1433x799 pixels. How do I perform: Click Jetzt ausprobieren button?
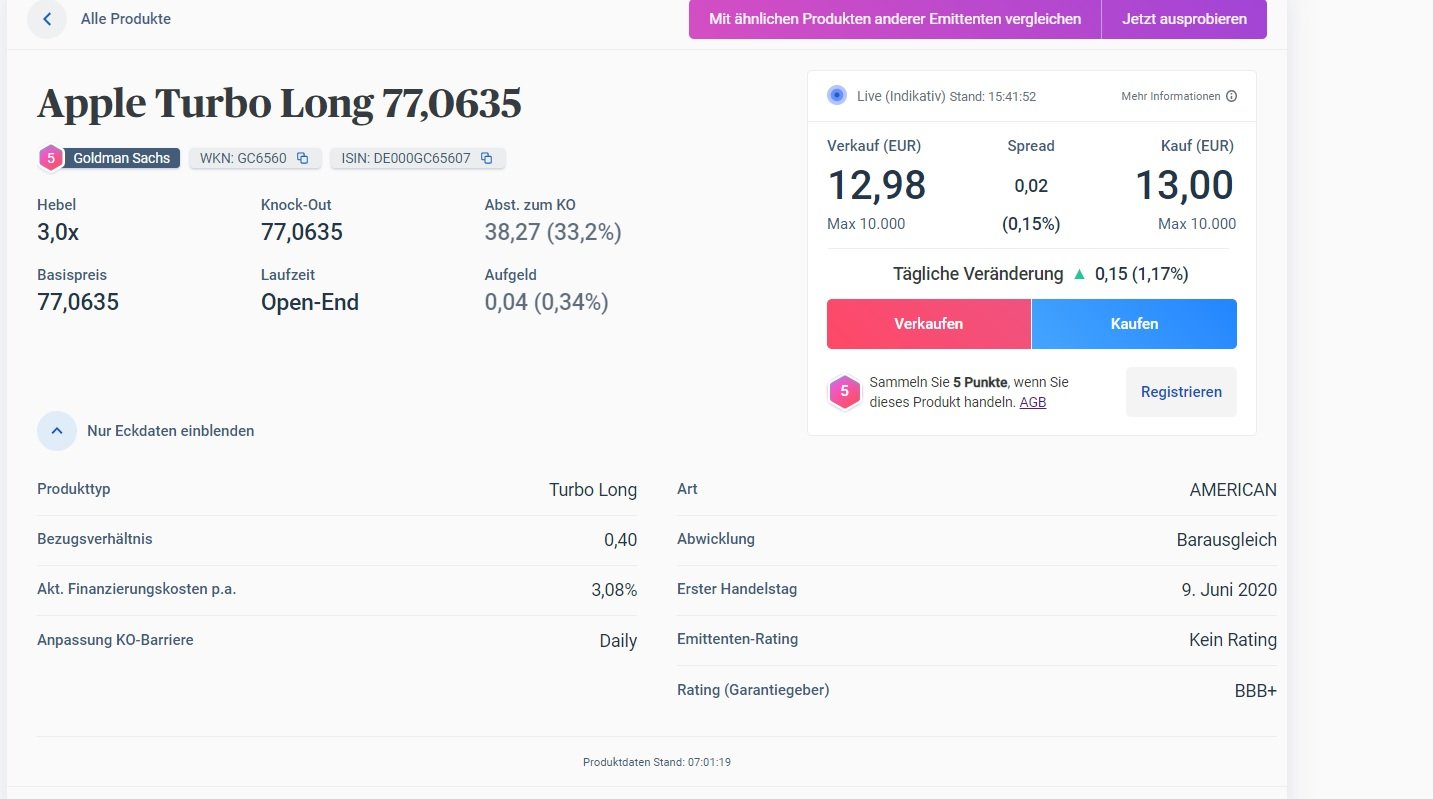coord(1184,19)
